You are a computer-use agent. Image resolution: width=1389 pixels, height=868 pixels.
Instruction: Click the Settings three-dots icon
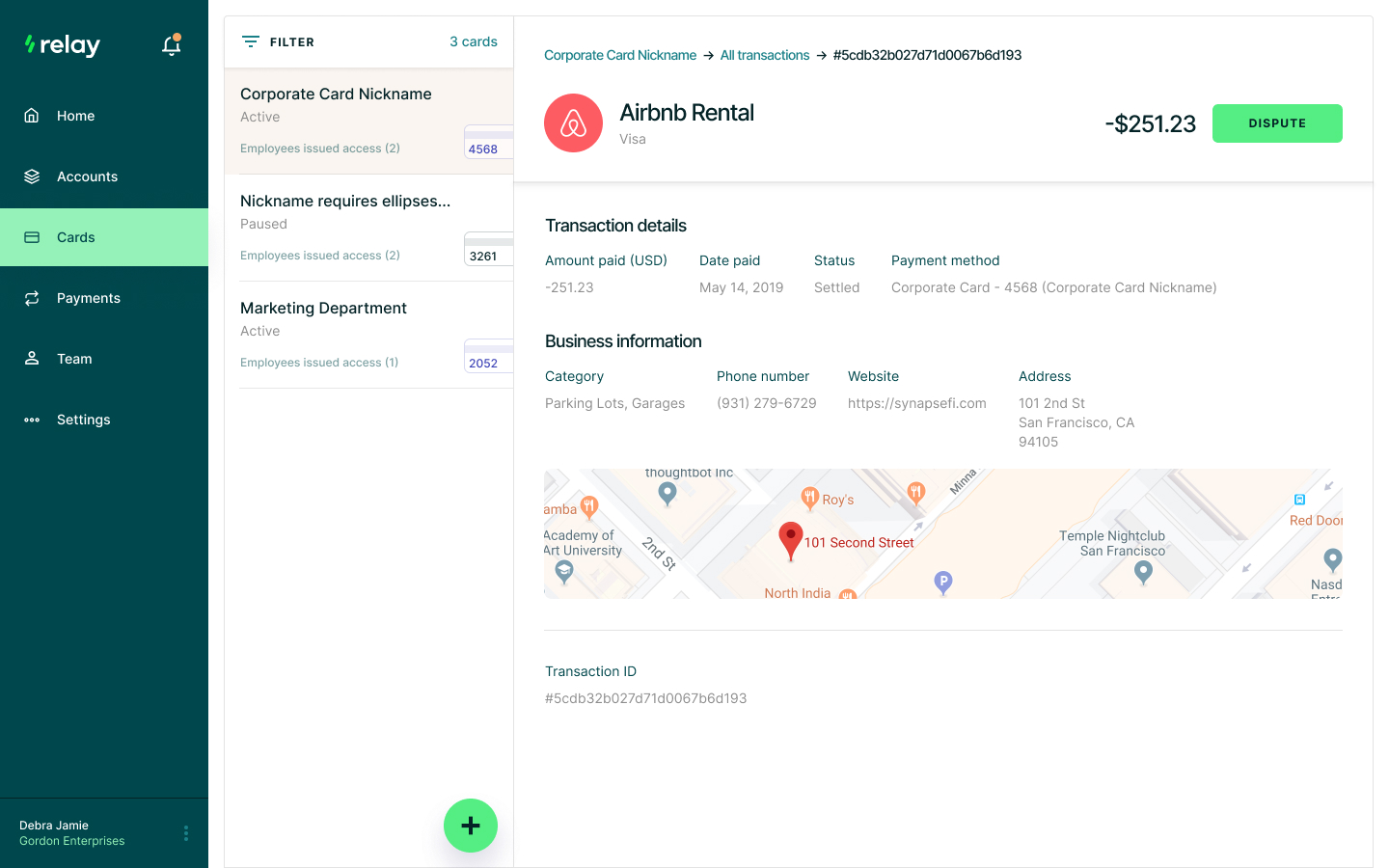(x=32, y=420)
